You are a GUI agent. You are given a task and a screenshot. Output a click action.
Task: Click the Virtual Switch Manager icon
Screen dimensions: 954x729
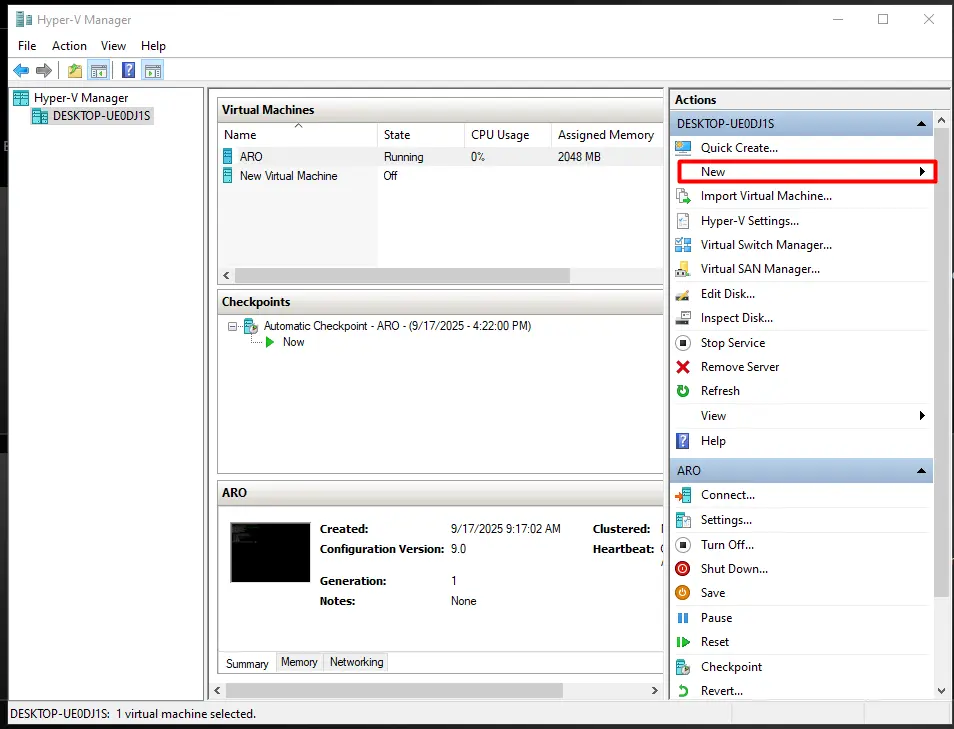[683, 245]
